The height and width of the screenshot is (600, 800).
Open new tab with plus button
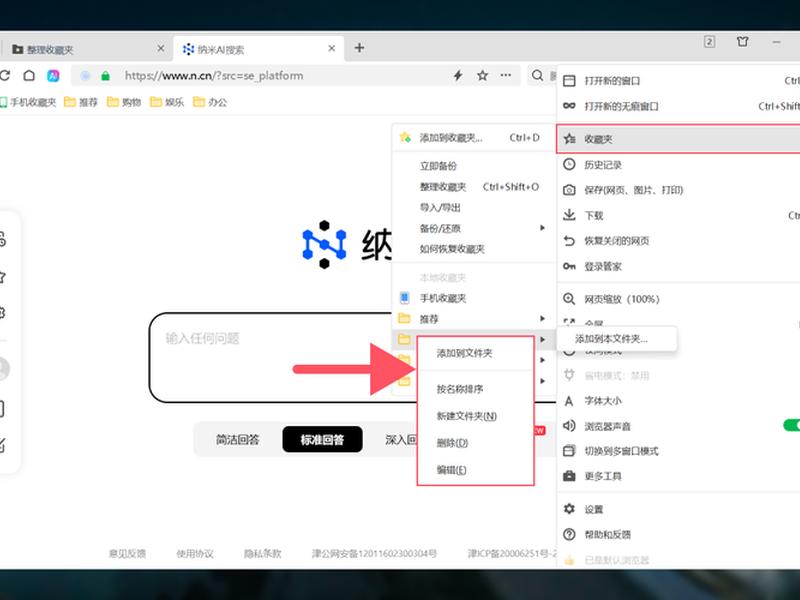(359, 48)
